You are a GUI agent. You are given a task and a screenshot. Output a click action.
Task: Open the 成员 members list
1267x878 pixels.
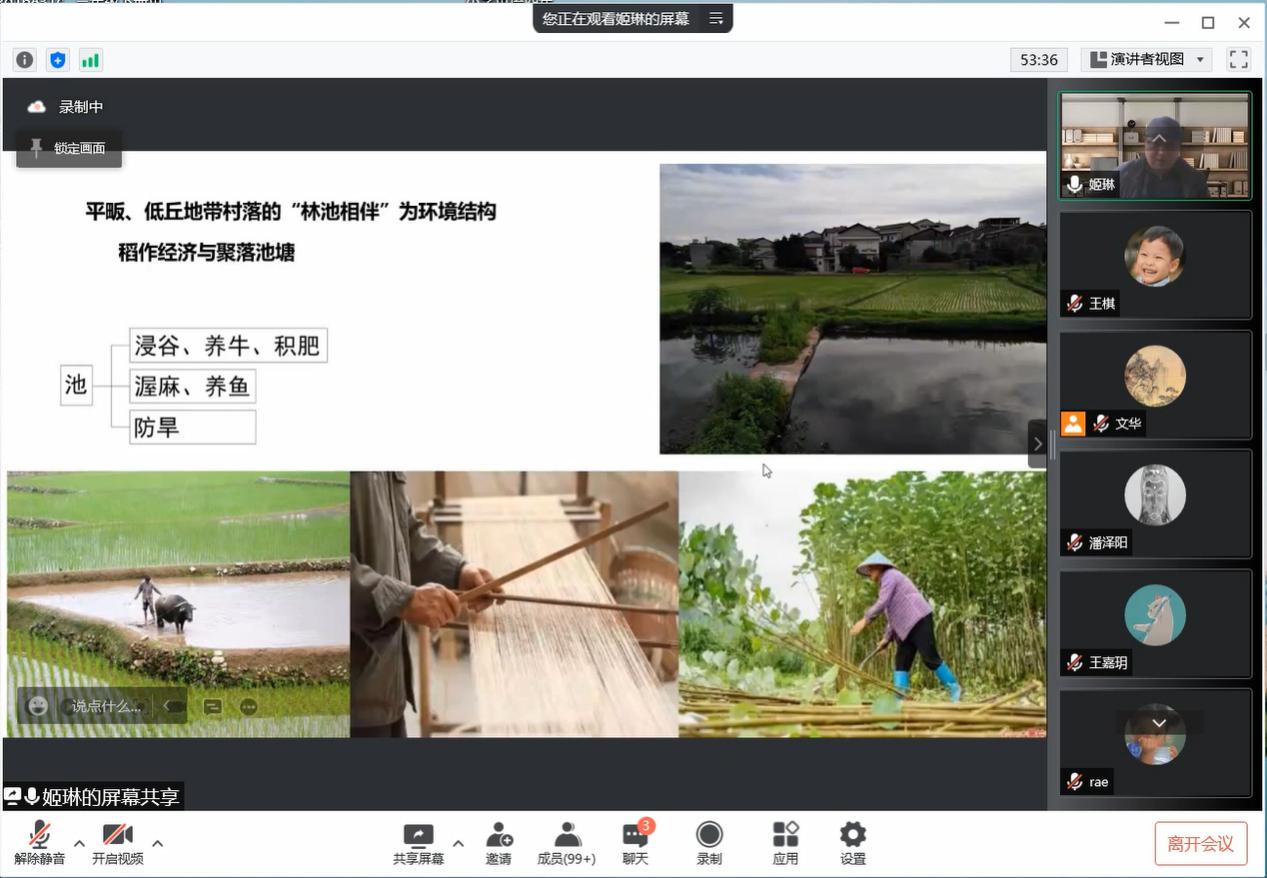pos(566,843)
